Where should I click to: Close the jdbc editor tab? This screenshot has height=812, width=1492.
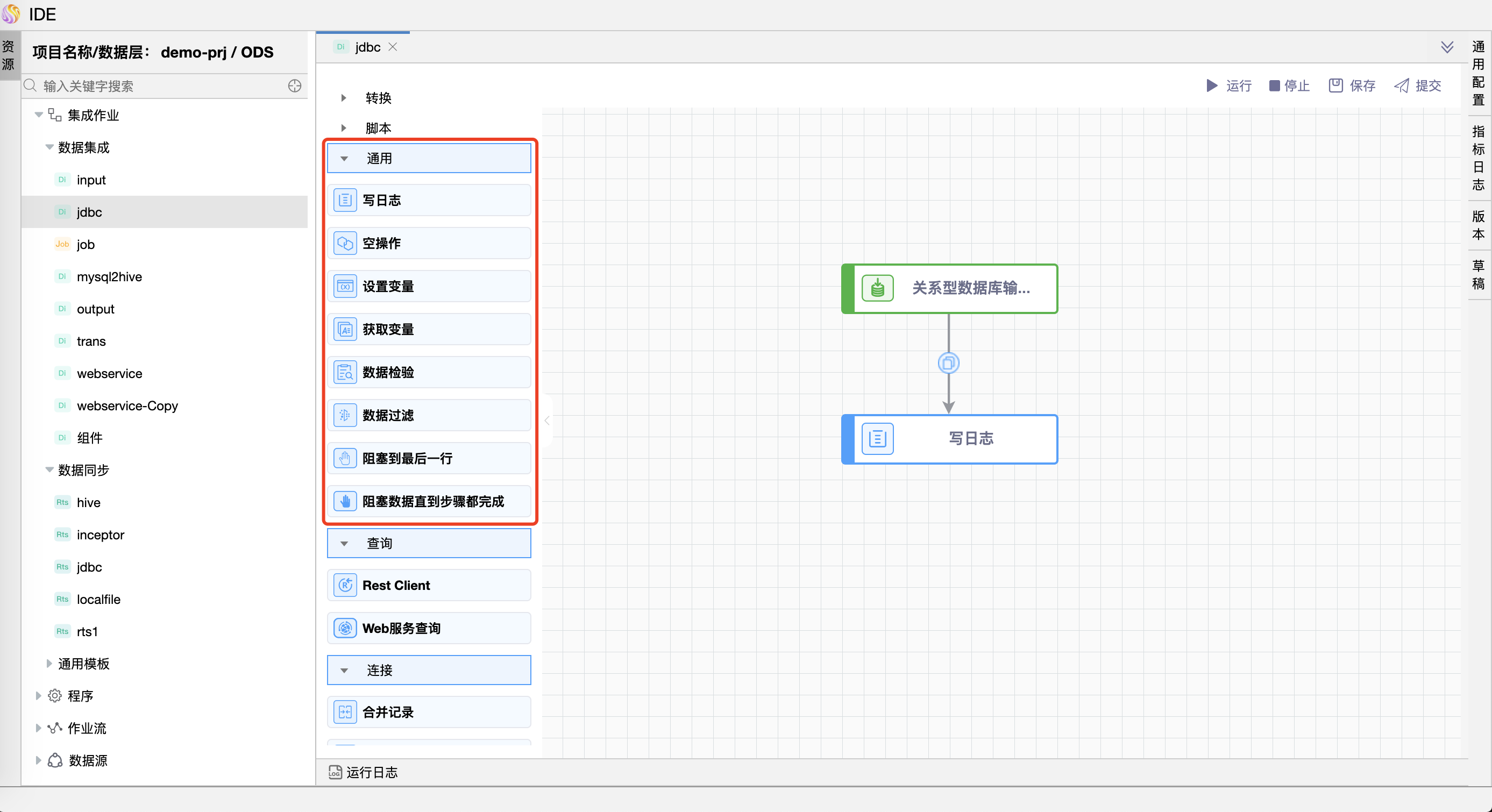tap(393, 47)
